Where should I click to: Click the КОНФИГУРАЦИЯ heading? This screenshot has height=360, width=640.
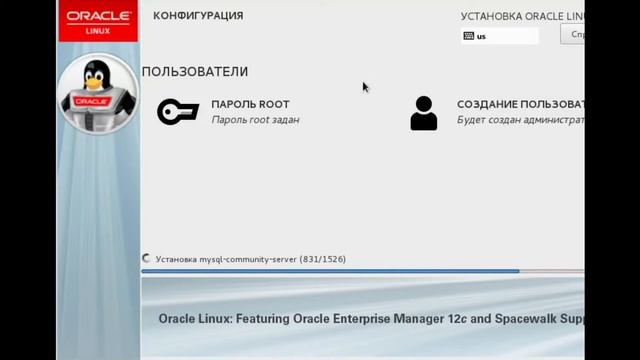(198, 16)
